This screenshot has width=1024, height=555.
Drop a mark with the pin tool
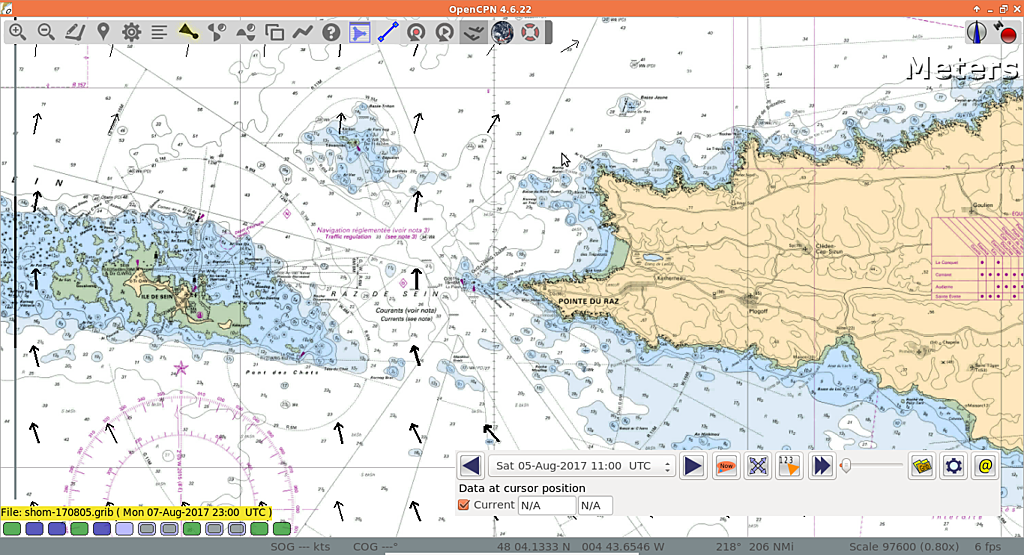(103, 31)
